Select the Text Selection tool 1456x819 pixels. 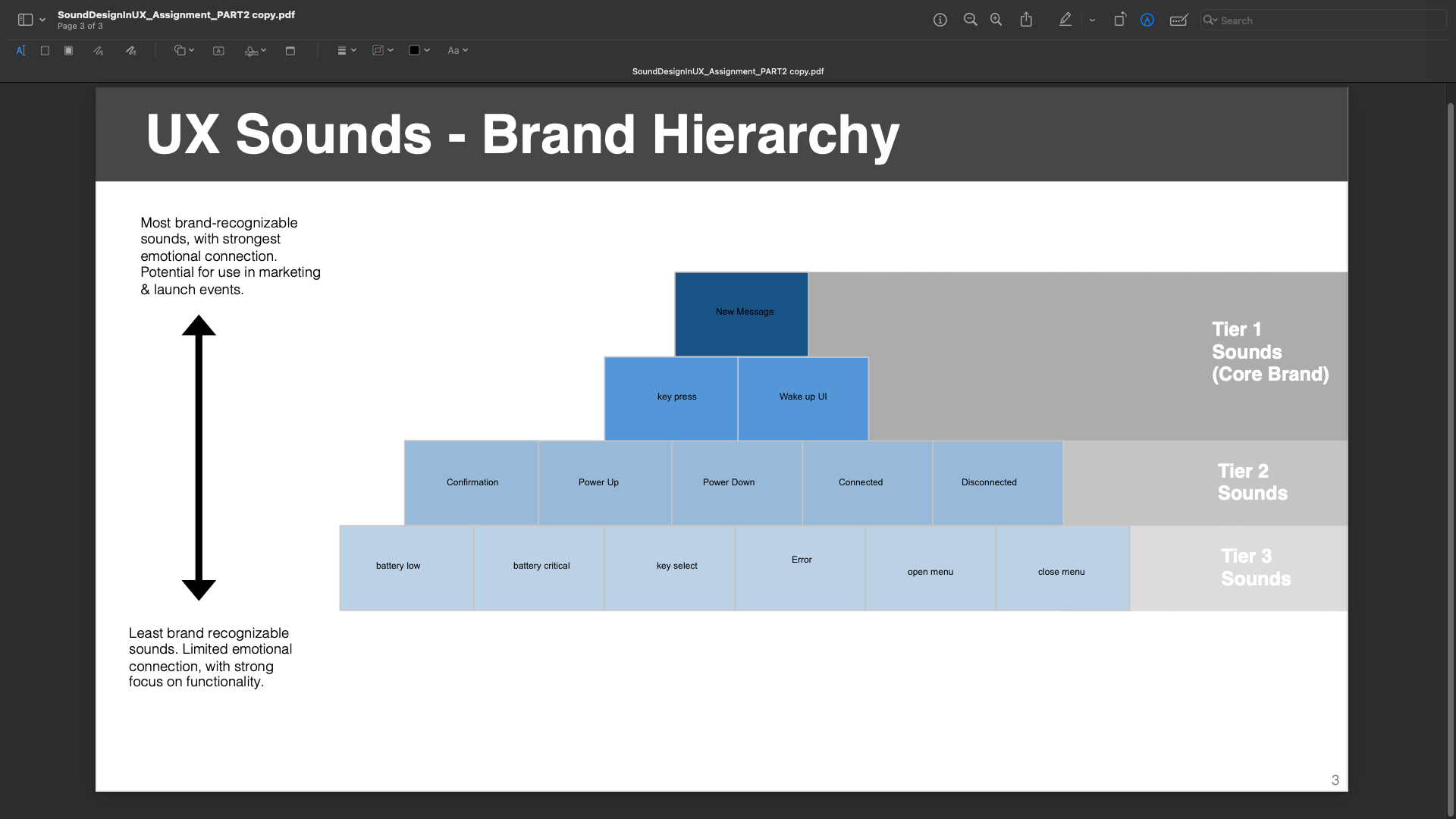pyautogui.click(x=21, y=51)
